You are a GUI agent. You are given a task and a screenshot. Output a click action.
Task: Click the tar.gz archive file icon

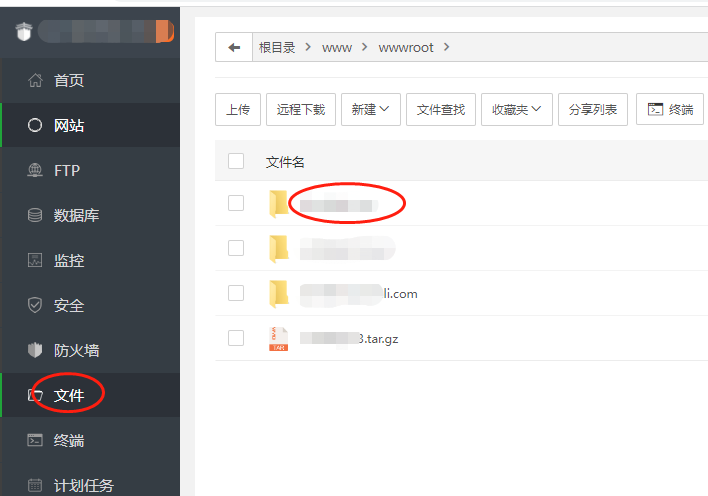(x=278, y=338)
